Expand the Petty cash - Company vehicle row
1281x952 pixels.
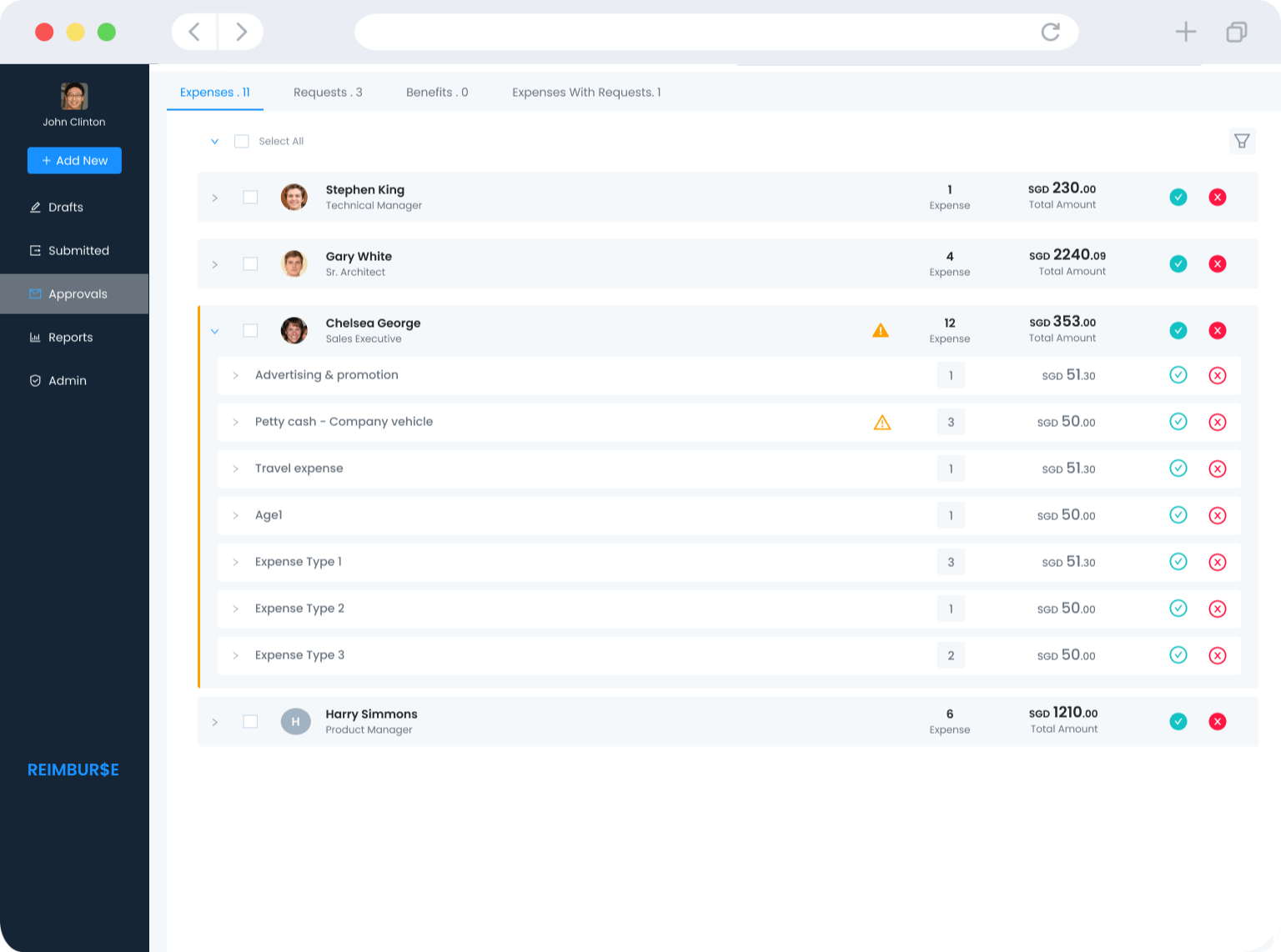(x=235, y=423)
